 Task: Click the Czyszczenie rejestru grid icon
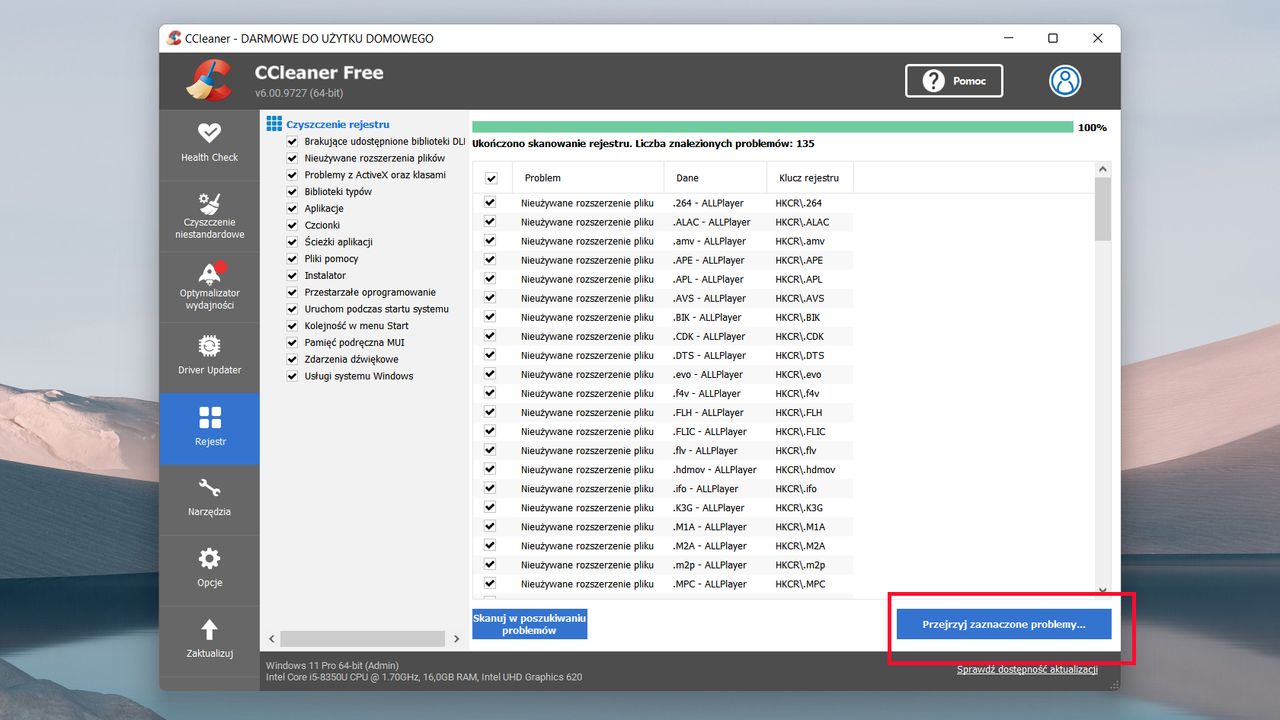click(273, 123)
